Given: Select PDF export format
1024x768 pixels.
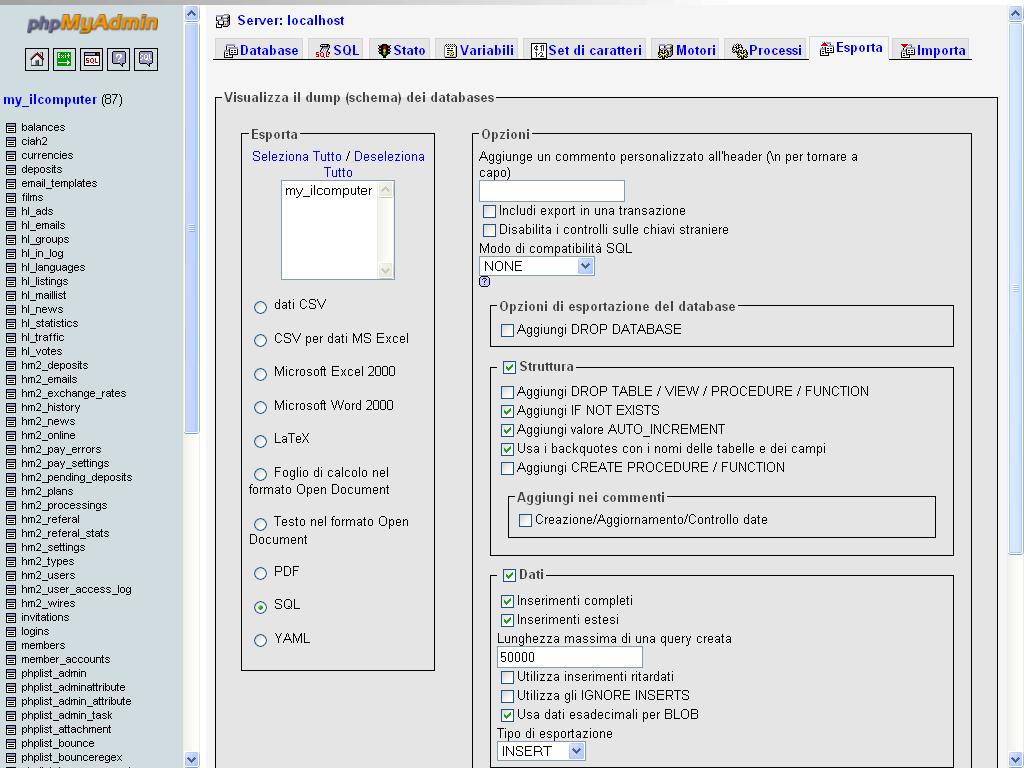Looking at the screenshot, I should [x=261, y=573].
